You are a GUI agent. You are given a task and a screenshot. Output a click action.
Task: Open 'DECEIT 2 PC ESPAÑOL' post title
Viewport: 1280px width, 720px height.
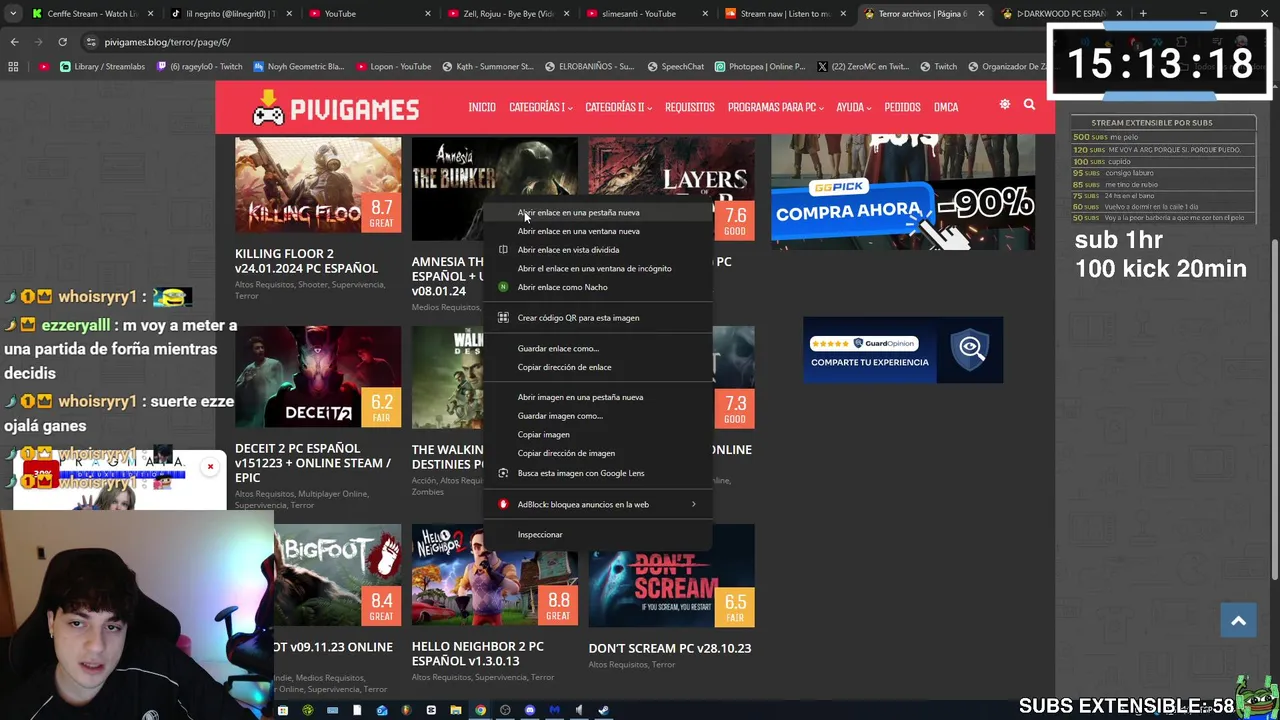pyautogui.click(x=313, y=463)
